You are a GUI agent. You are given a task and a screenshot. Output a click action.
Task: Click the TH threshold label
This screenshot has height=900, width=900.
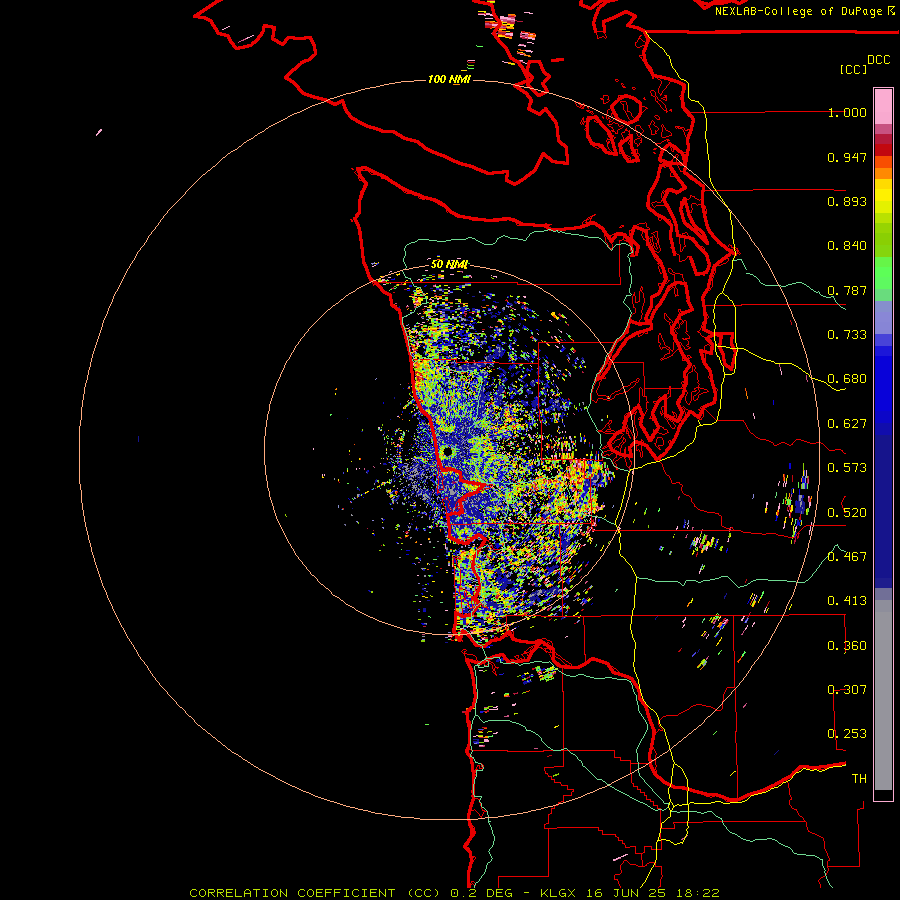[859, 778]
